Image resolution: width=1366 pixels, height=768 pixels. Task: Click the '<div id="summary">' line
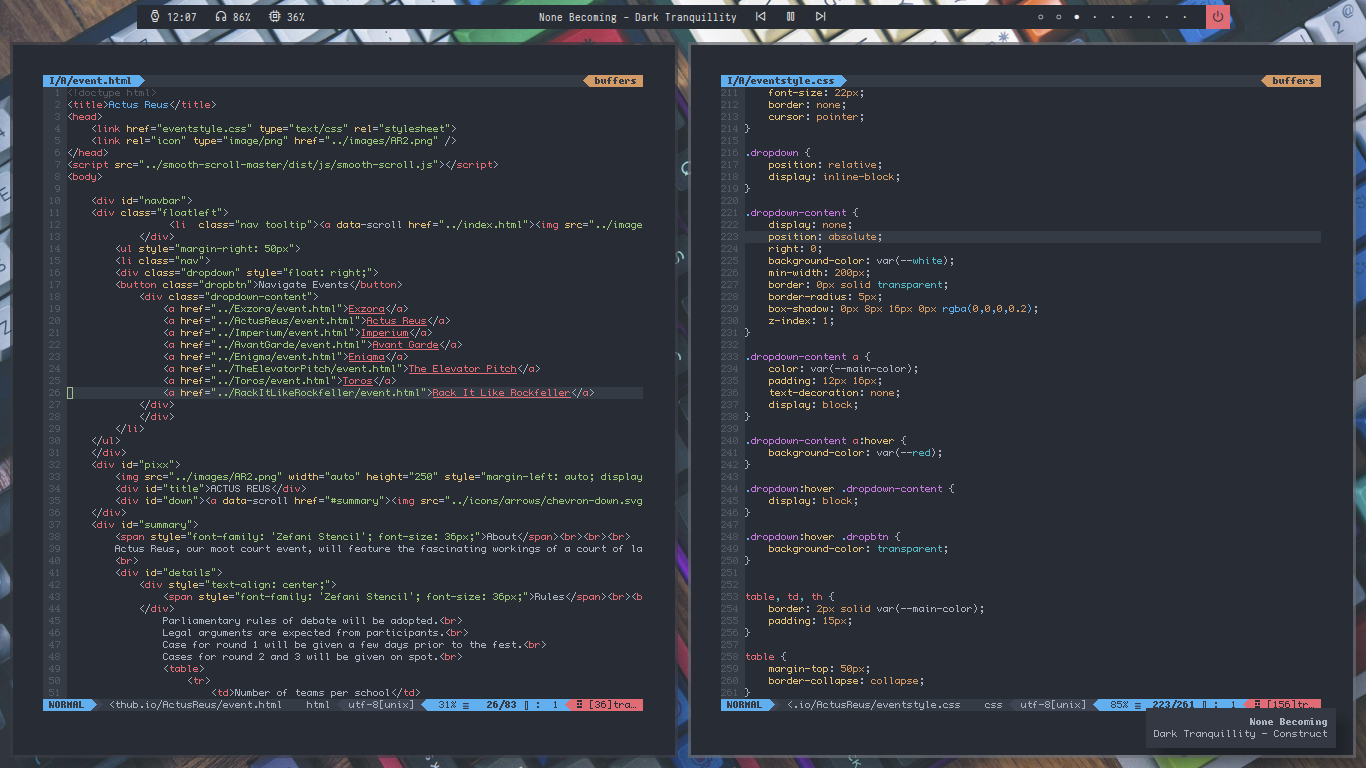[145, 525]
